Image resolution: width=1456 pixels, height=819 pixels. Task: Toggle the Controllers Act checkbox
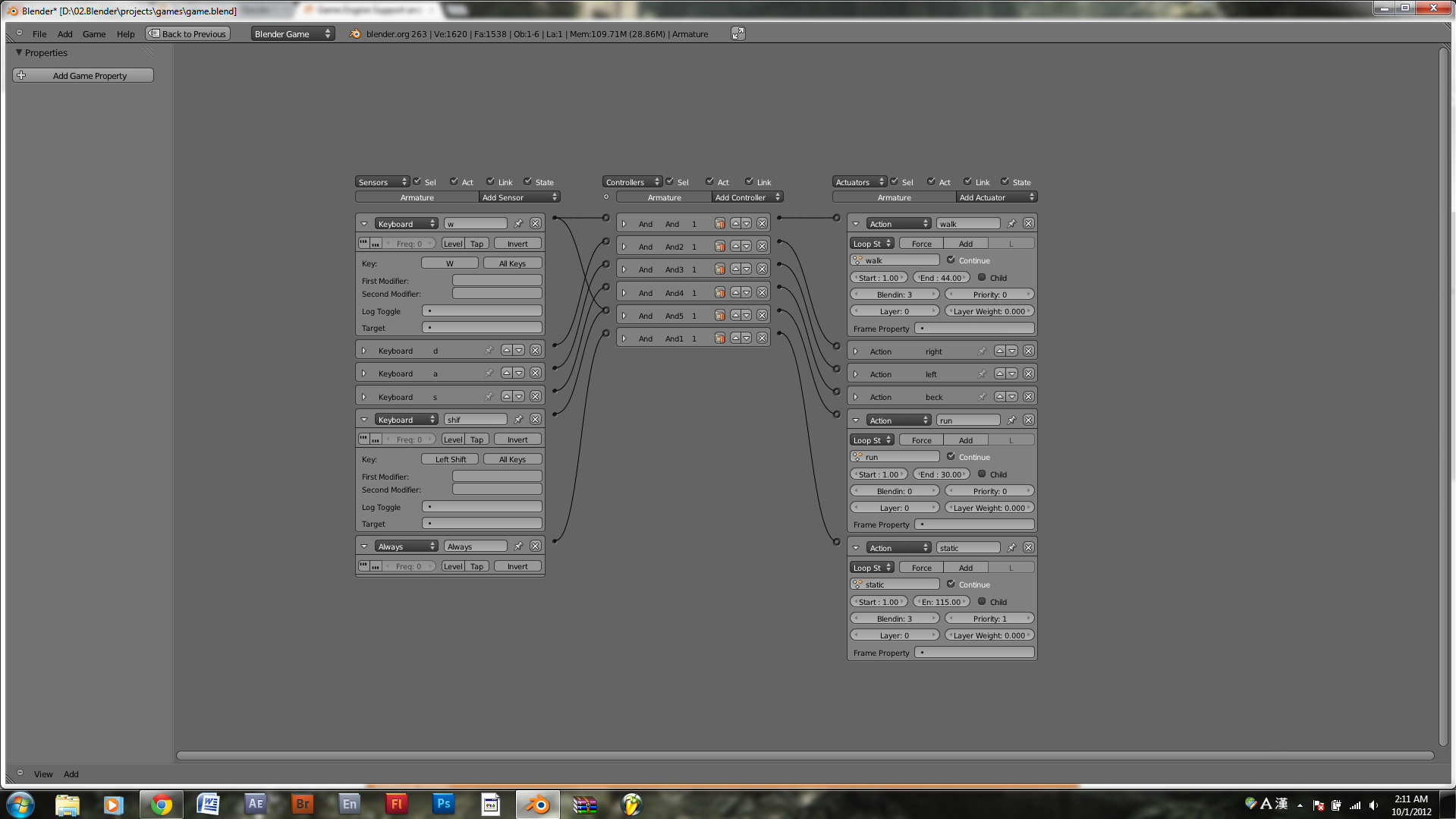(709, 181)
